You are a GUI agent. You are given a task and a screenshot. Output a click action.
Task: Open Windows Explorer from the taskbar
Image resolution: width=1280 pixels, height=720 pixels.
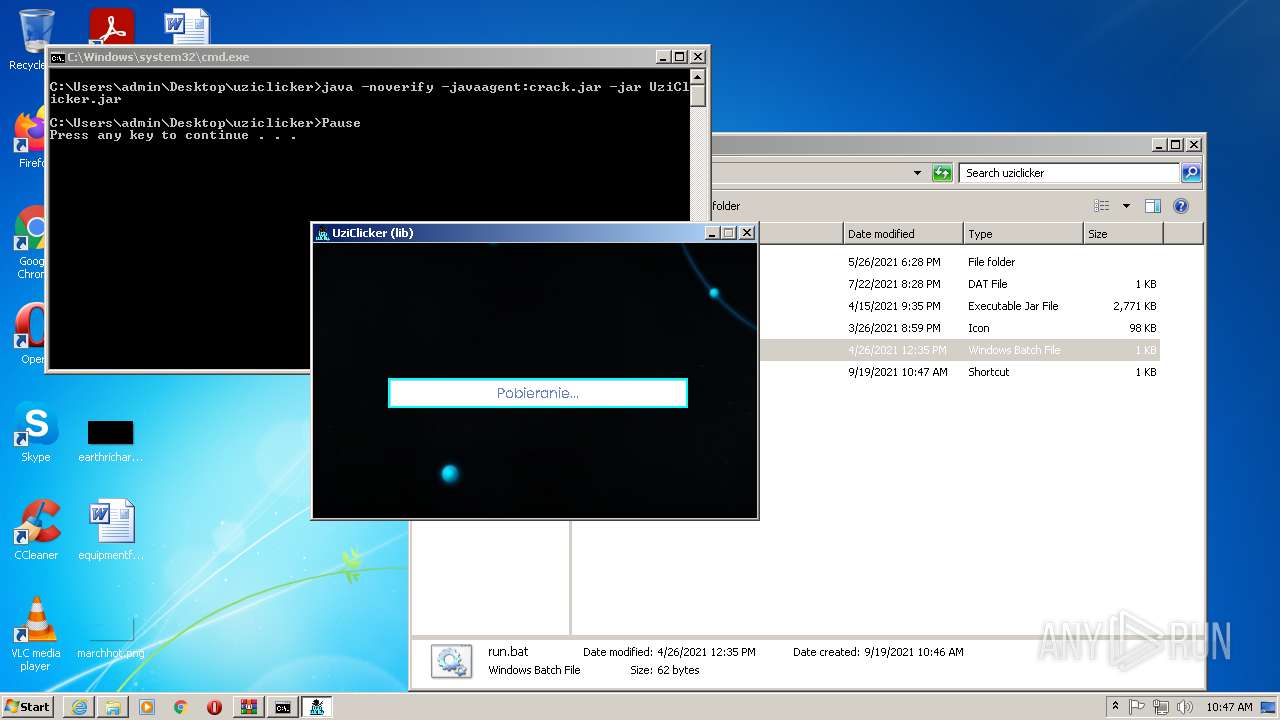(x=113, y=707)
